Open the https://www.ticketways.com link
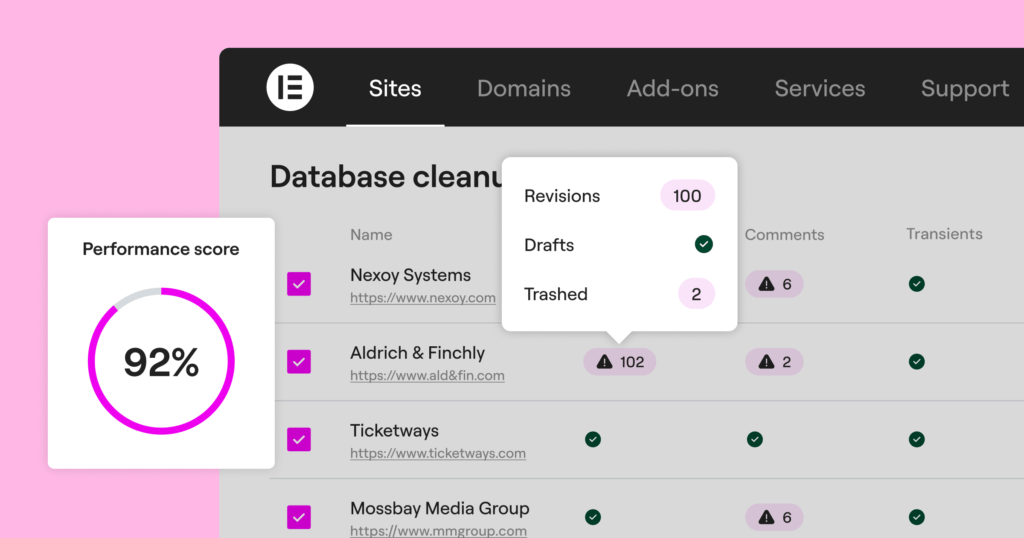The width and height of the screenshot is (1024, 538). click(438, 453)
